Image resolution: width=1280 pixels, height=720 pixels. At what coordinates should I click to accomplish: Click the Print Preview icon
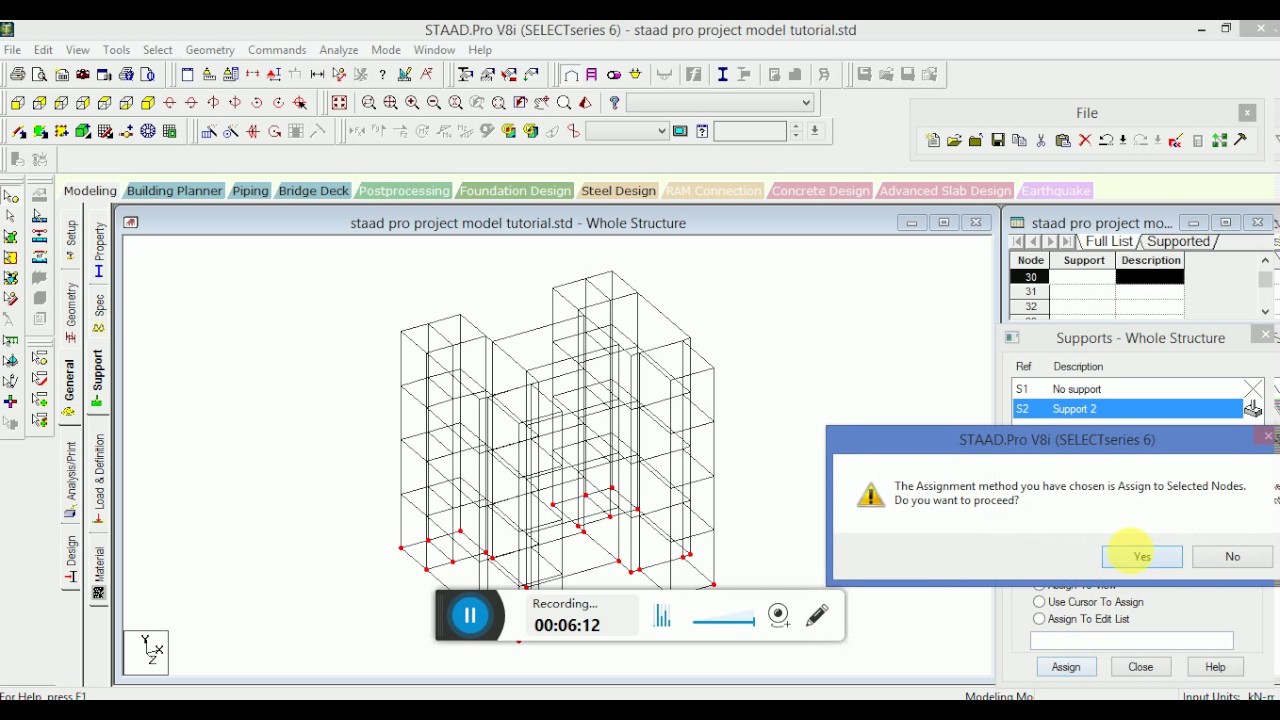(x=39, y=75)
